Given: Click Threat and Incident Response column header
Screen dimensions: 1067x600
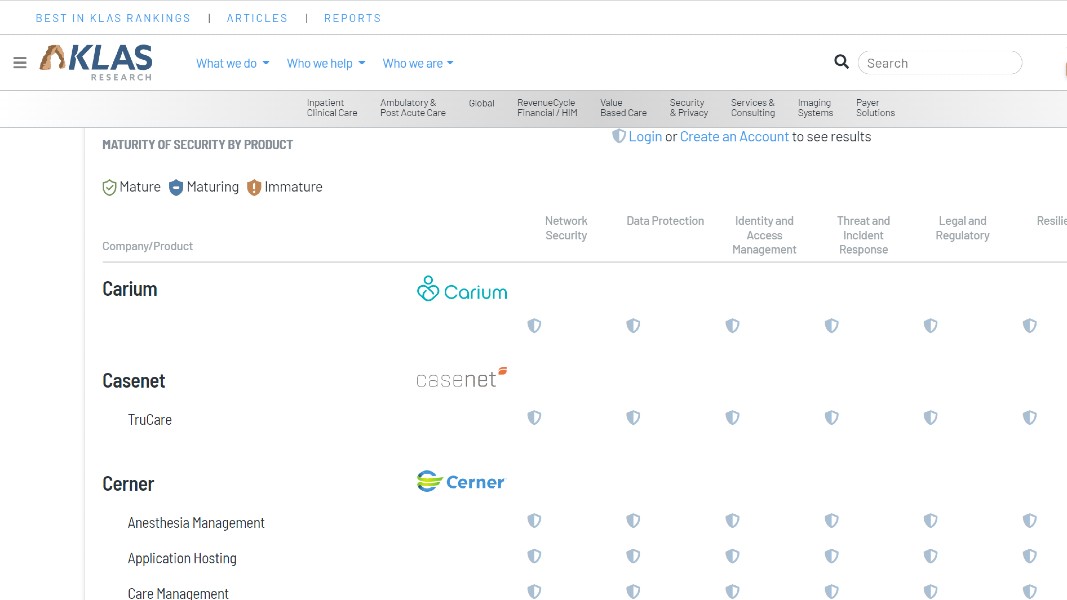Looking at the screenshot, I should point(864,235).
